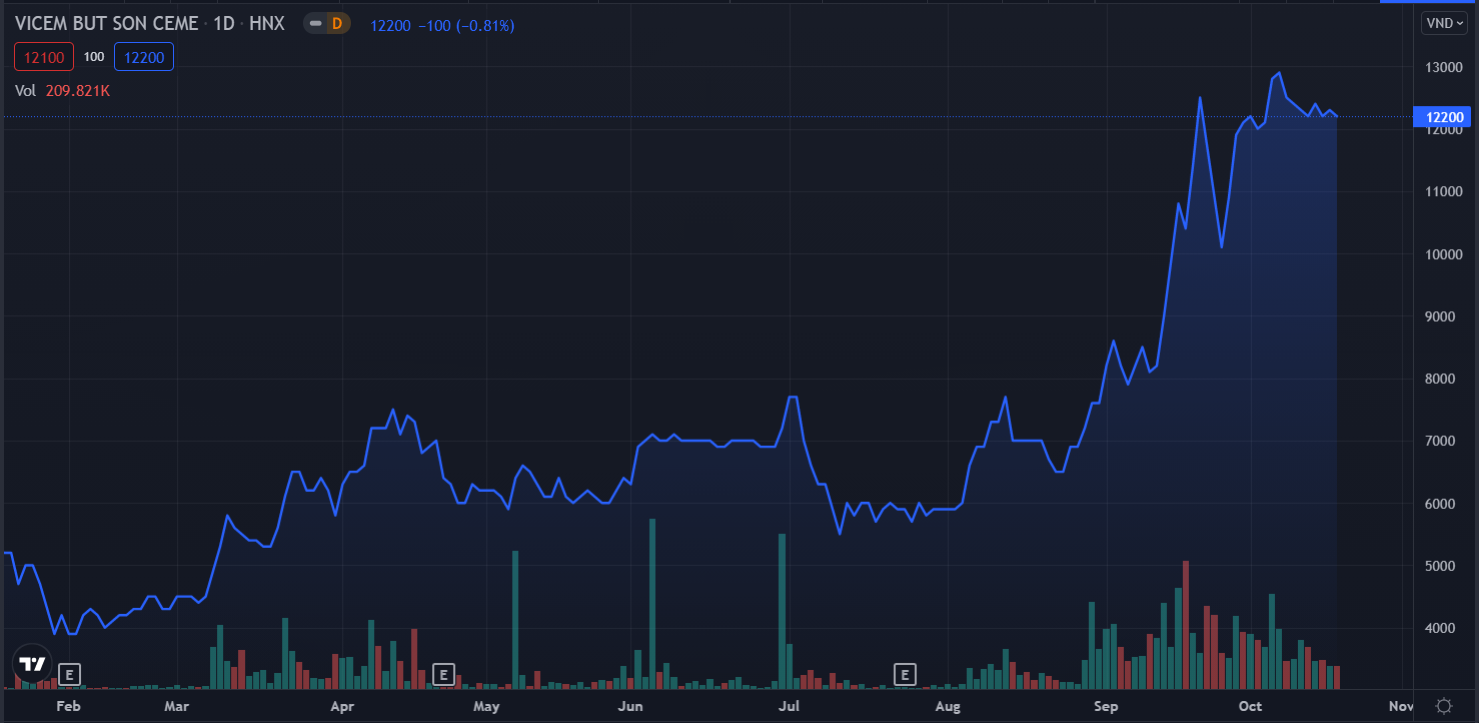Click the Vol indicator legend label

(x=25, y=91)
